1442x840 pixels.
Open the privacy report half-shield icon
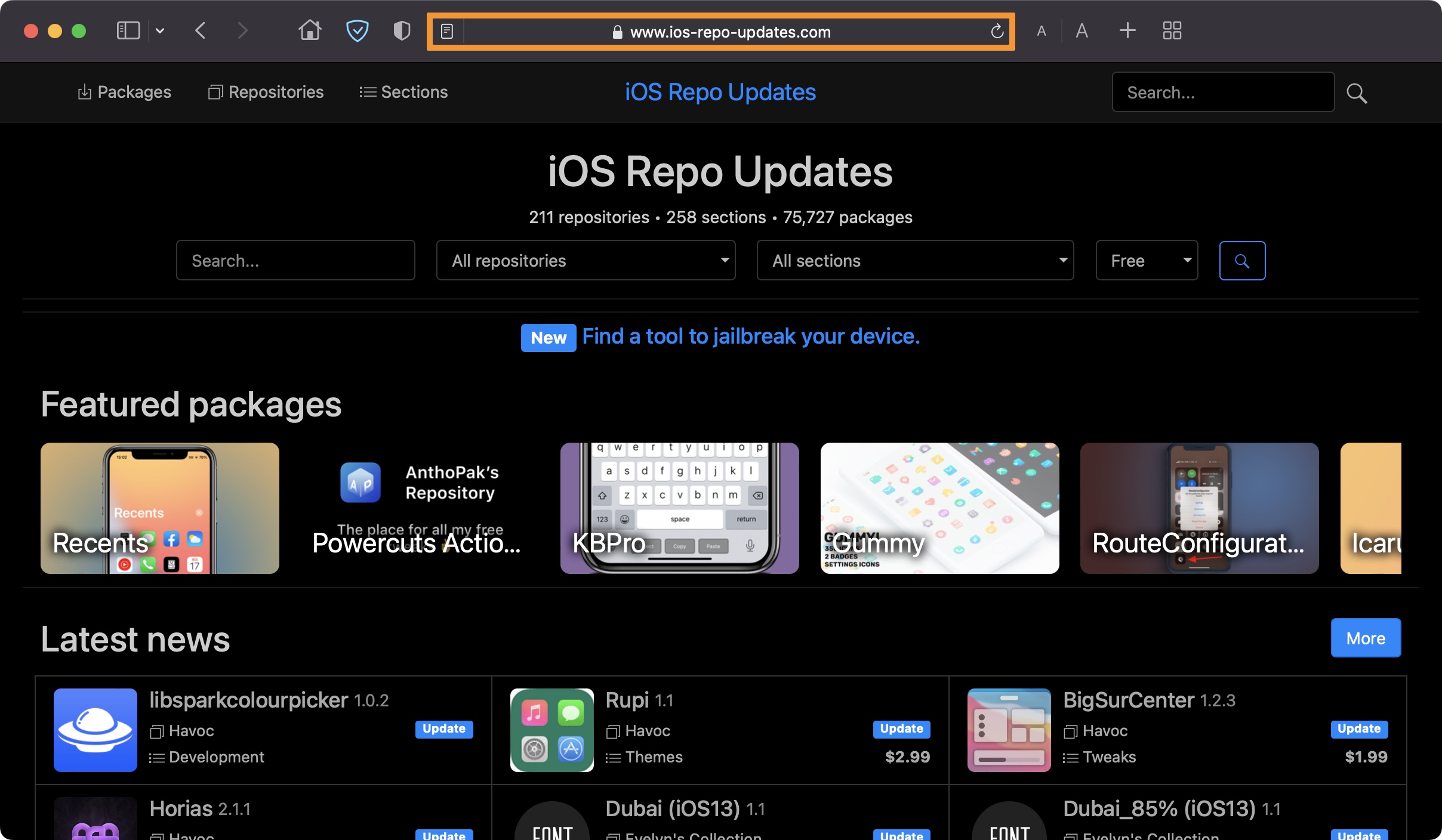pos(402,30)
